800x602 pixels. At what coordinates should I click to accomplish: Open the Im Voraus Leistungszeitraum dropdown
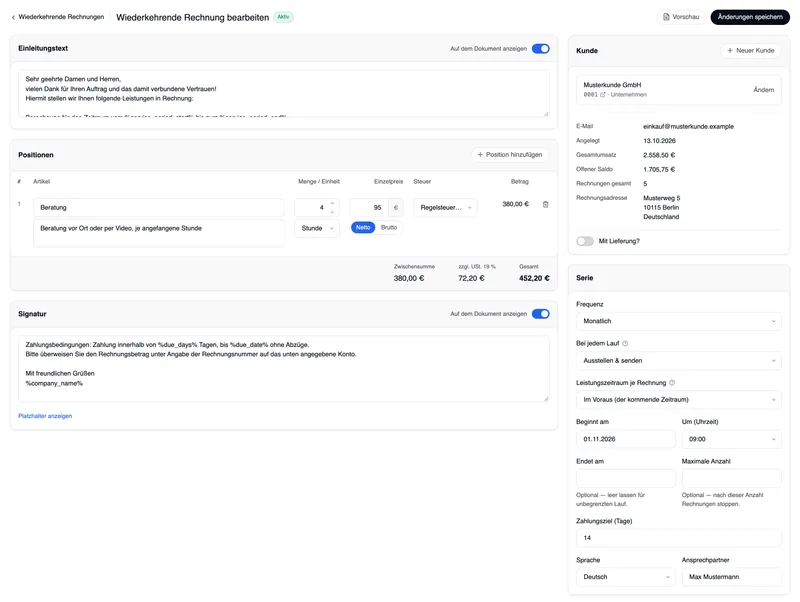click(679, 399)
